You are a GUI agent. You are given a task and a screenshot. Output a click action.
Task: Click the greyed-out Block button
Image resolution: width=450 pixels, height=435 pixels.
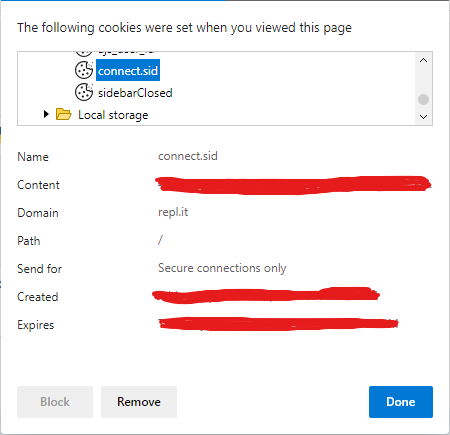pyautogui.click(x=55, y=402)
